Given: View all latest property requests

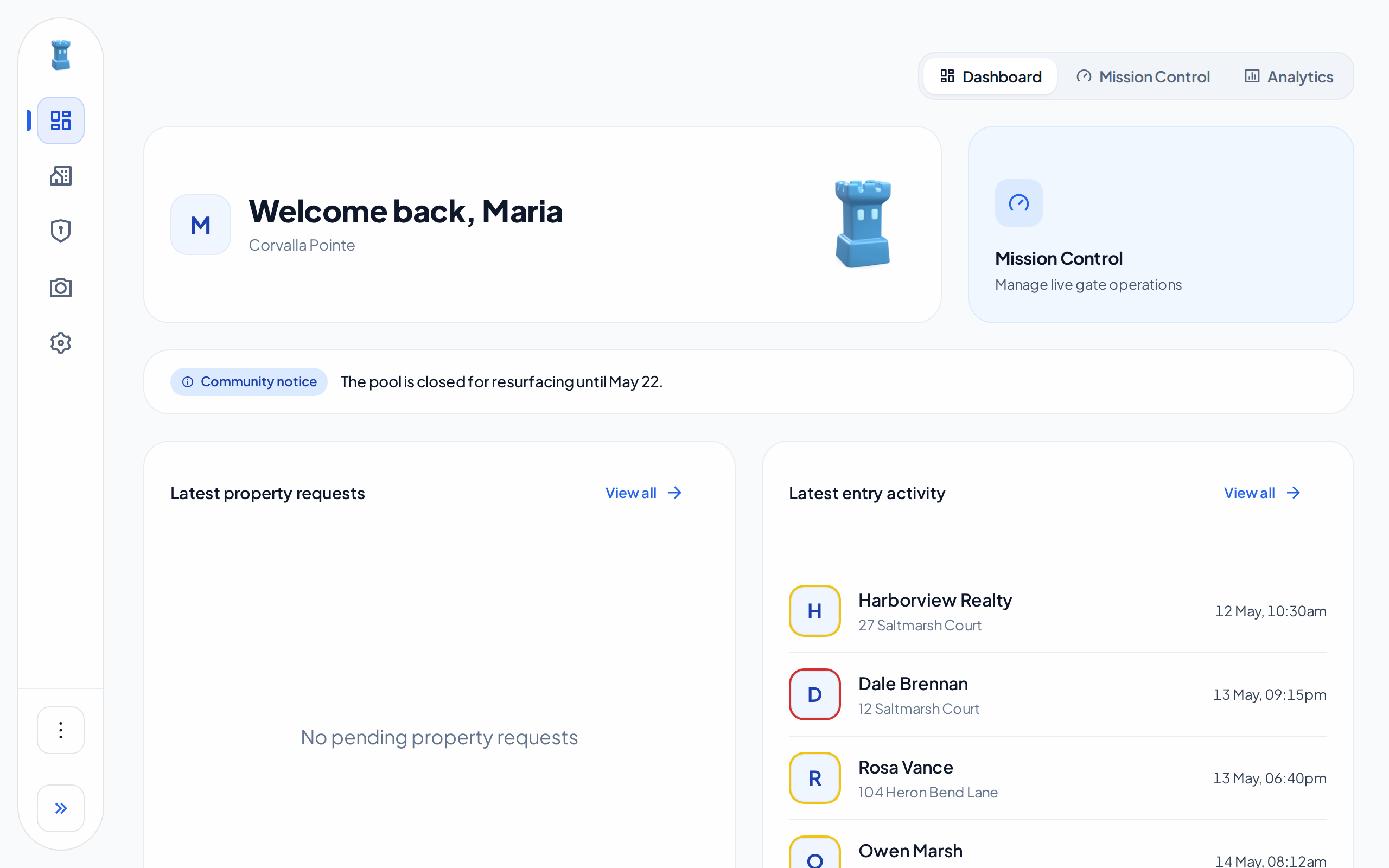Looking at the screenshot, I should click(x=644, y=493).
